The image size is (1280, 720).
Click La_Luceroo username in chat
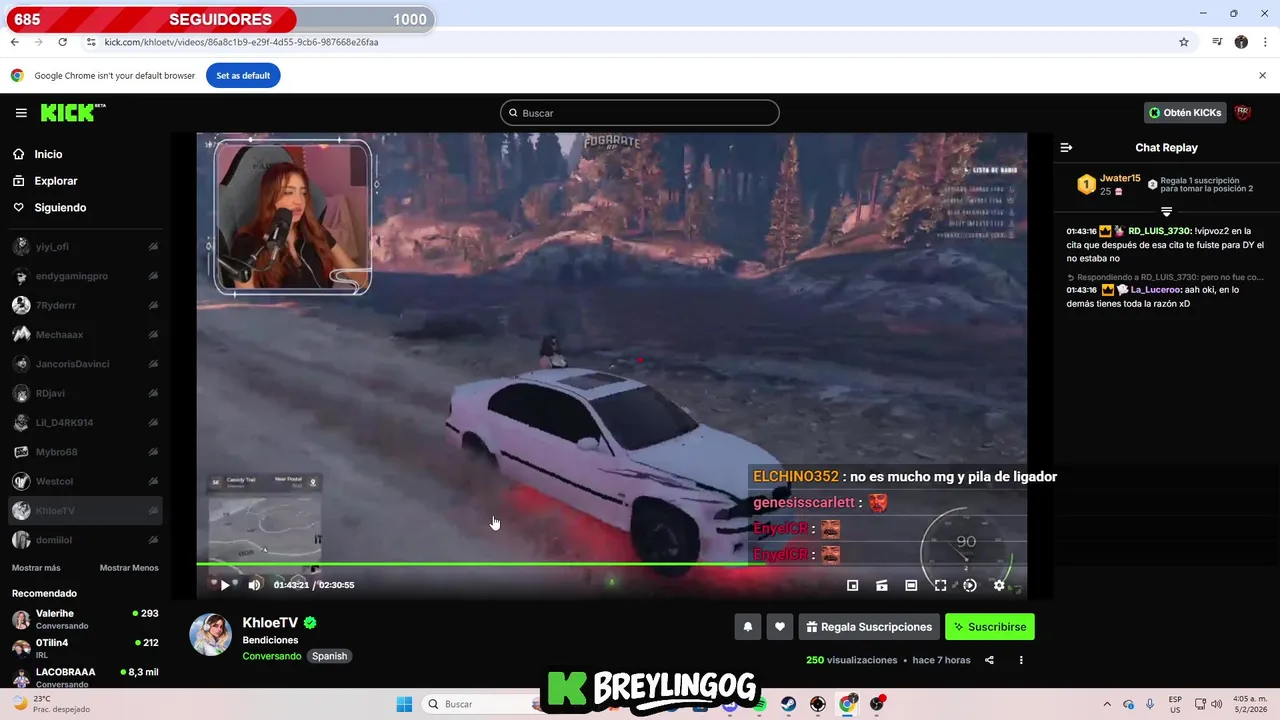pyautogui.click(x=1156, y=290)
